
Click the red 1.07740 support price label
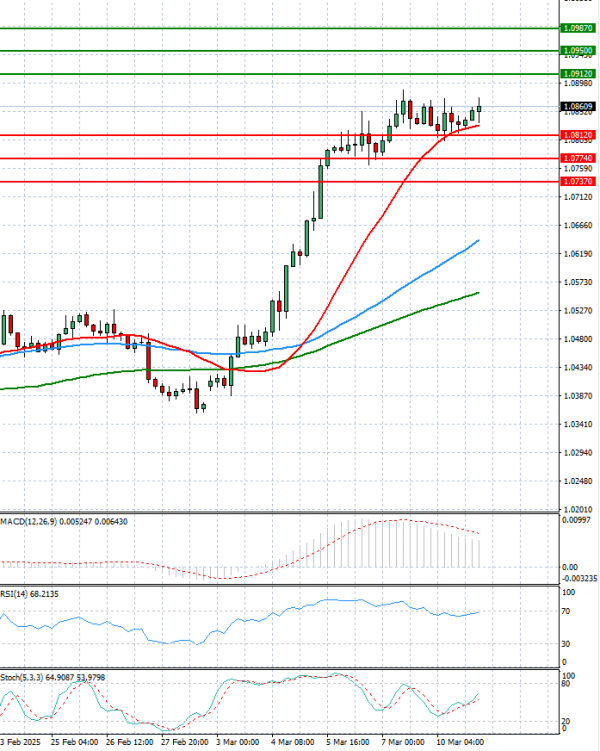point(578,158)
